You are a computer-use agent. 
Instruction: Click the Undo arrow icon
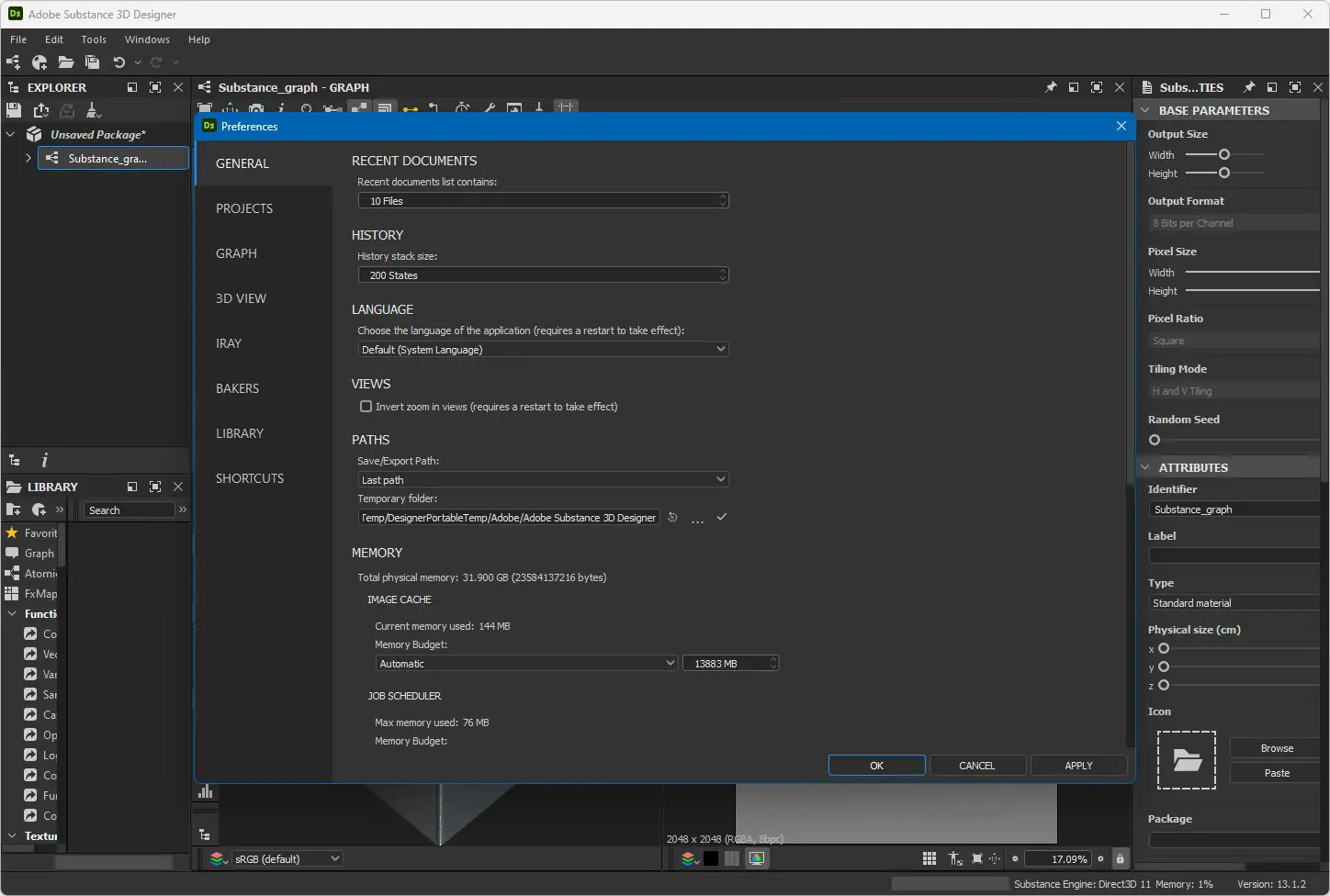(118, 62)
